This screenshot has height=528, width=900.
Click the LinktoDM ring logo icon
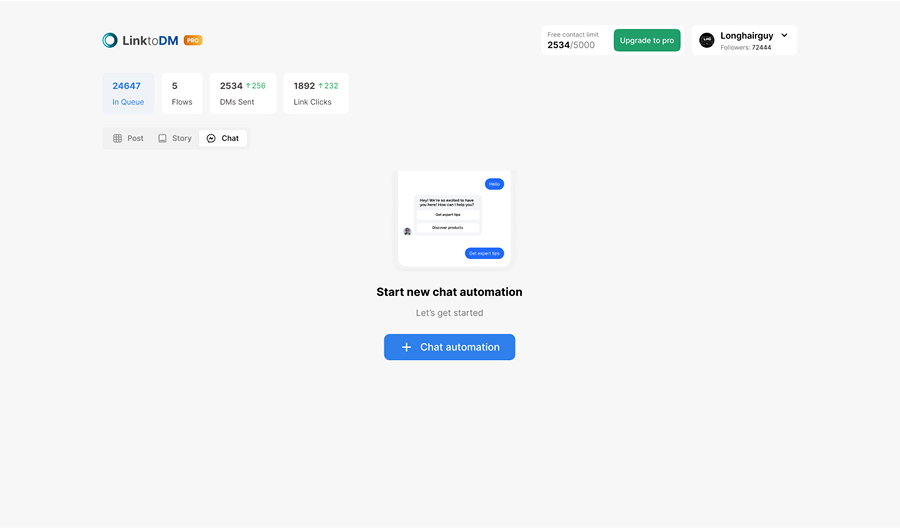110,40
